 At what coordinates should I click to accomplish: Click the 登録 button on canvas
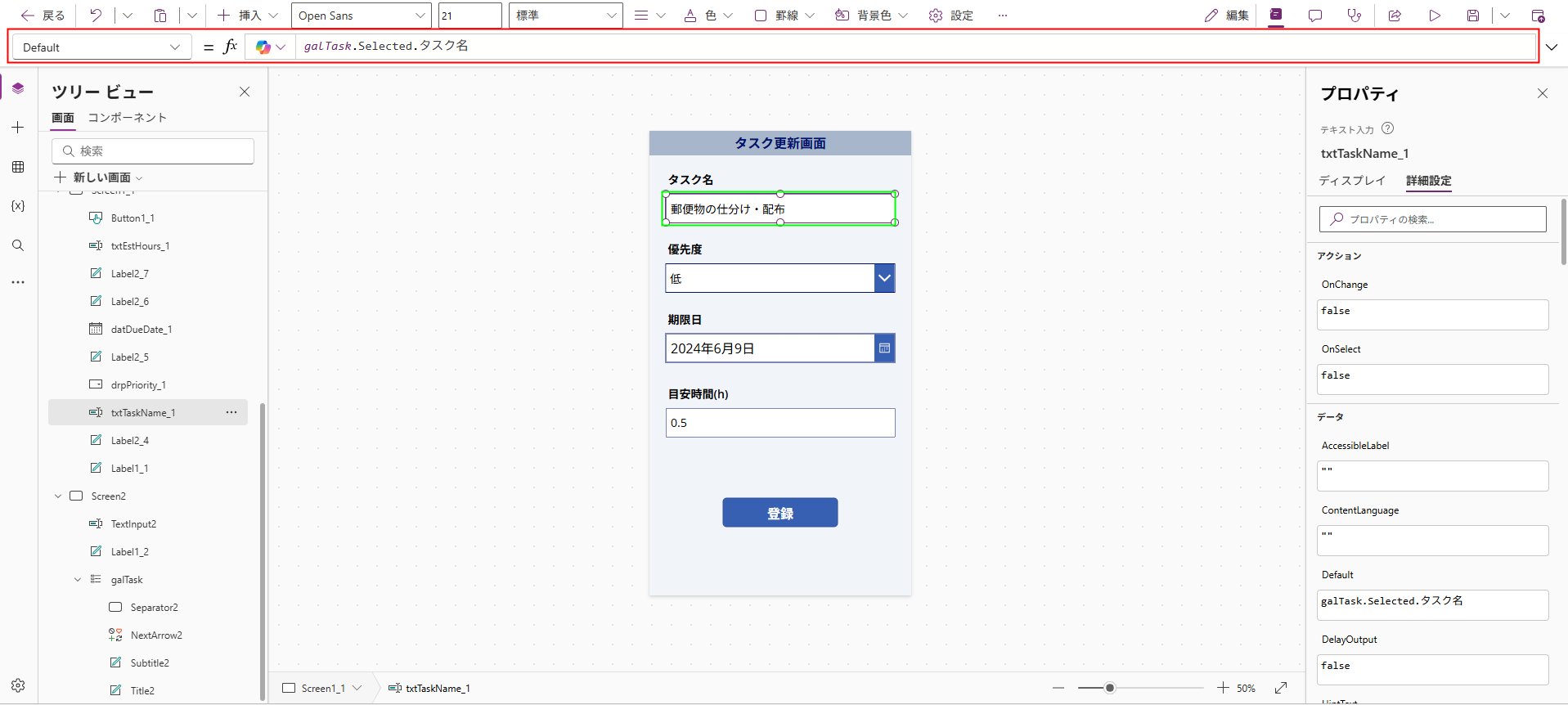780,513
